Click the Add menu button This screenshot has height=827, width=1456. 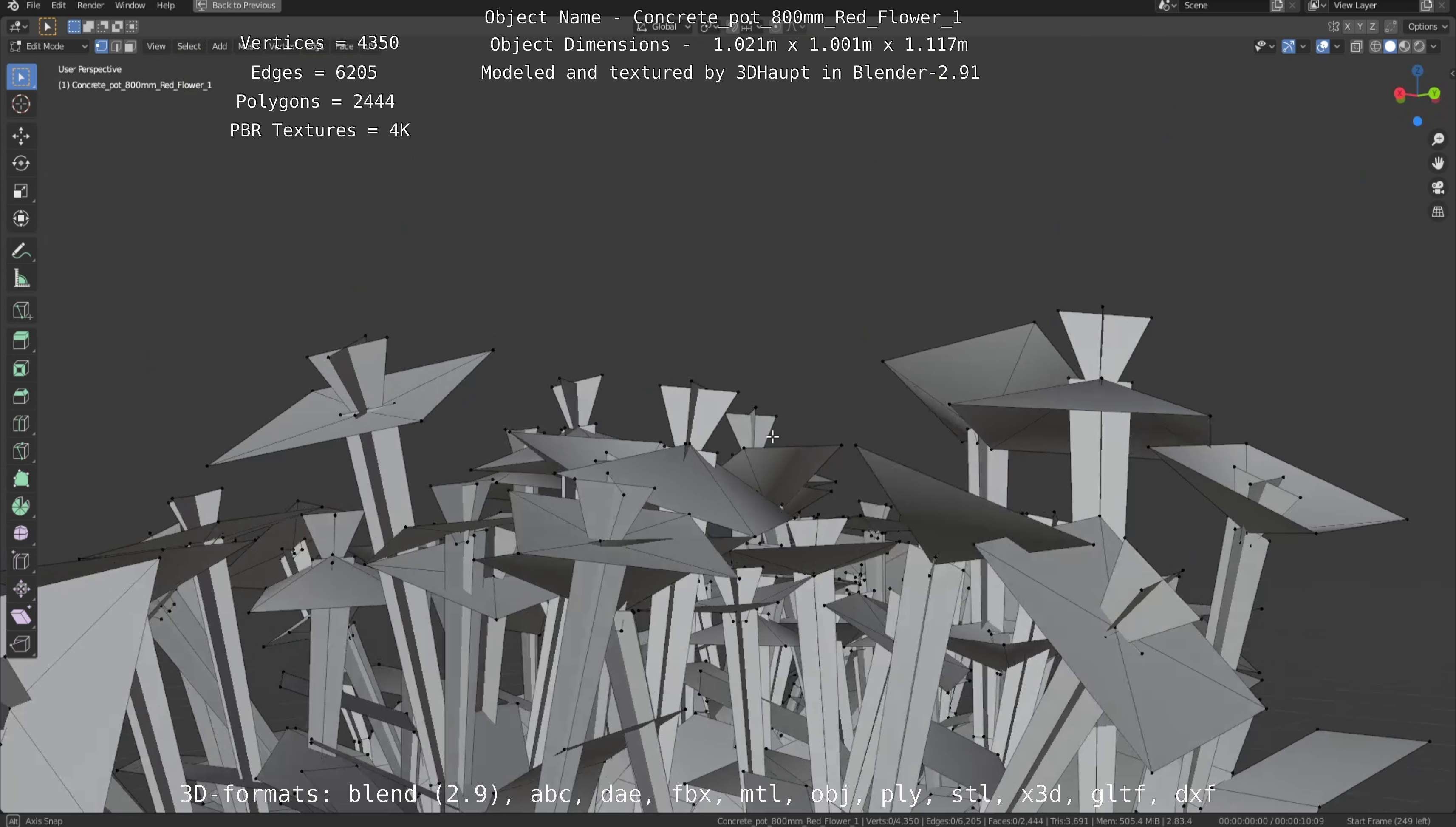tap(219, 47)
